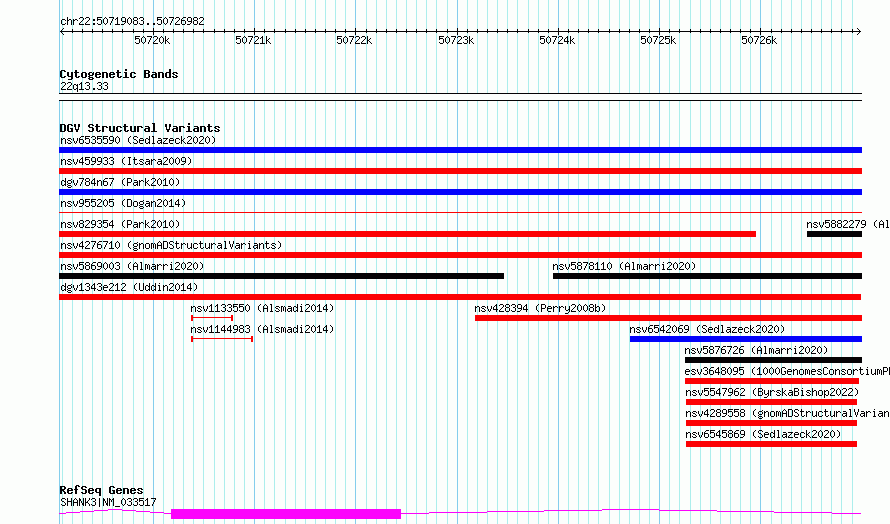
Task: Select the thin red glyph under nsv1144983
Action: pyautogui.click(x=222, y=339)
